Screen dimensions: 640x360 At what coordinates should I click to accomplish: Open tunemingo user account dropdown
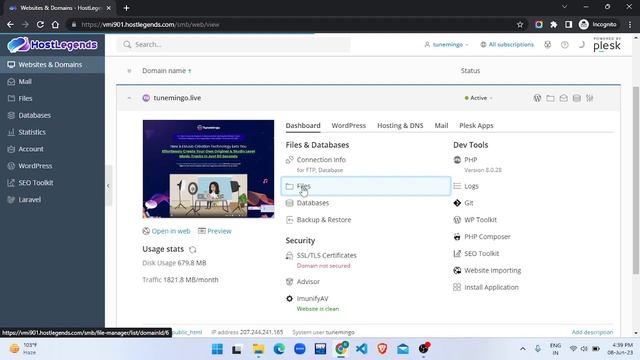[x=447, y=44]
